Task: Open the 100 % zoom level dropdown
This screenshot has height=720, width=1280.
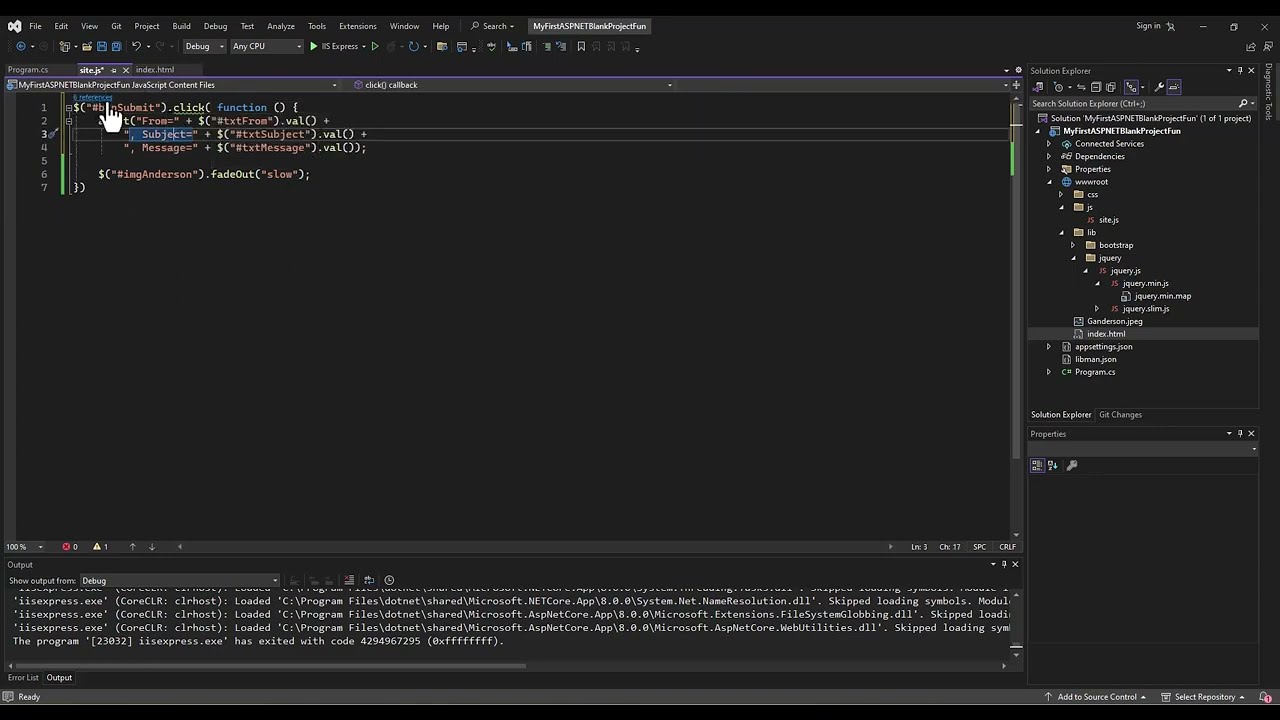Action: pyautogui.click(x=25, y=547)
